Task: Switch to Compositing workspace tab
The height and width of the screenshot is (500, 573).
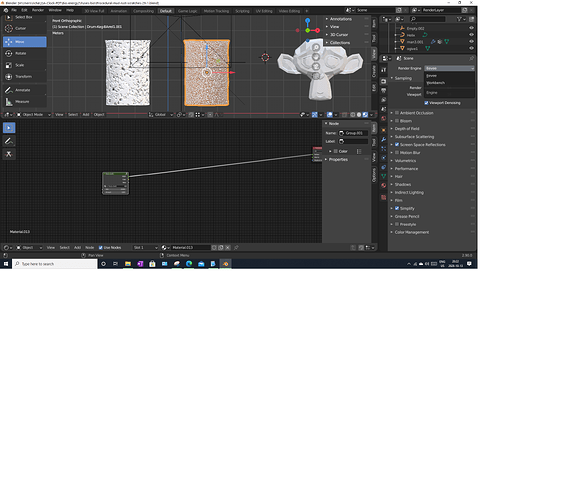Action: pyautogui.click(x=143, y=11)
